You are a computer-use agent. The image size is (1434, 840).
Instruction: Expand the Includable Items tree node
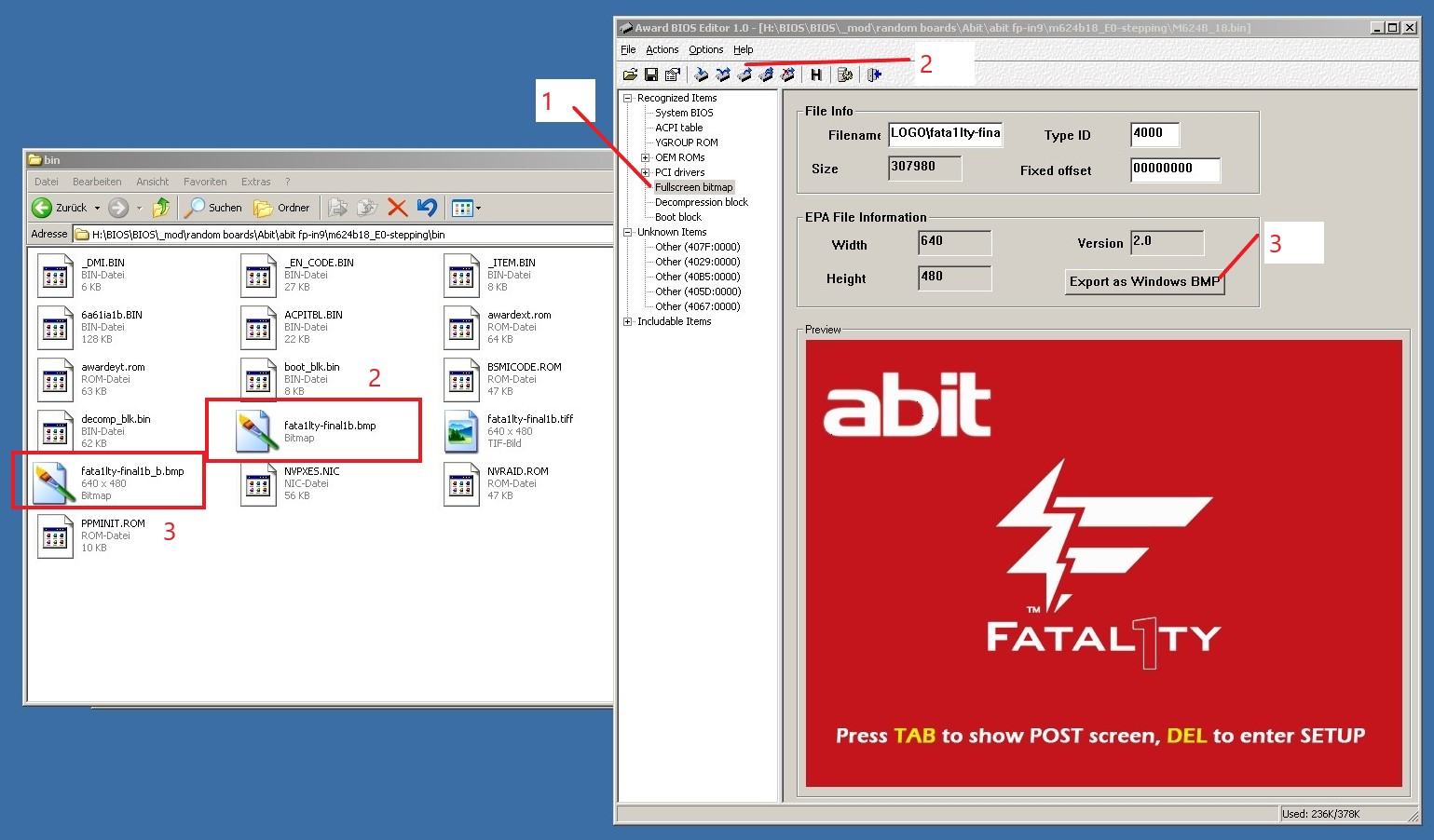628,321
